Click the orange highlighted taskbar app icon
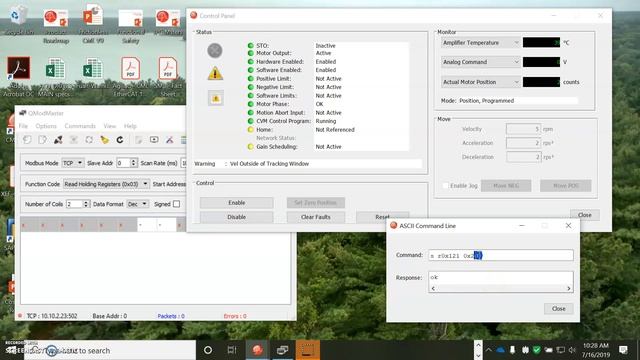This screenshot has width=640, height=360. pyautogui.click(x=307, y=350)
